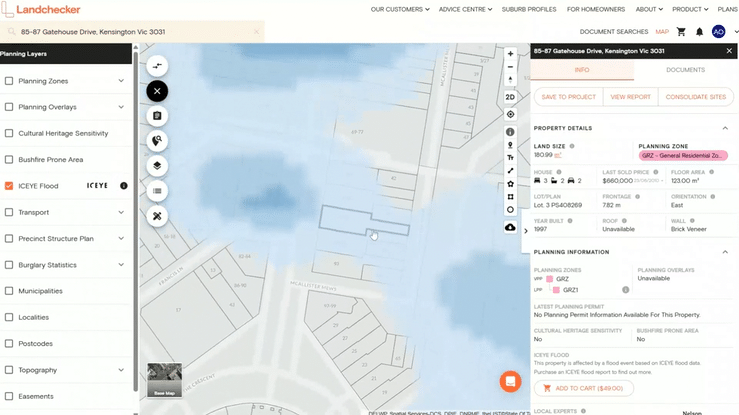Collapse the Planning Information section
This screenshot has height=415, width=739.
click(x=725, y=252)
